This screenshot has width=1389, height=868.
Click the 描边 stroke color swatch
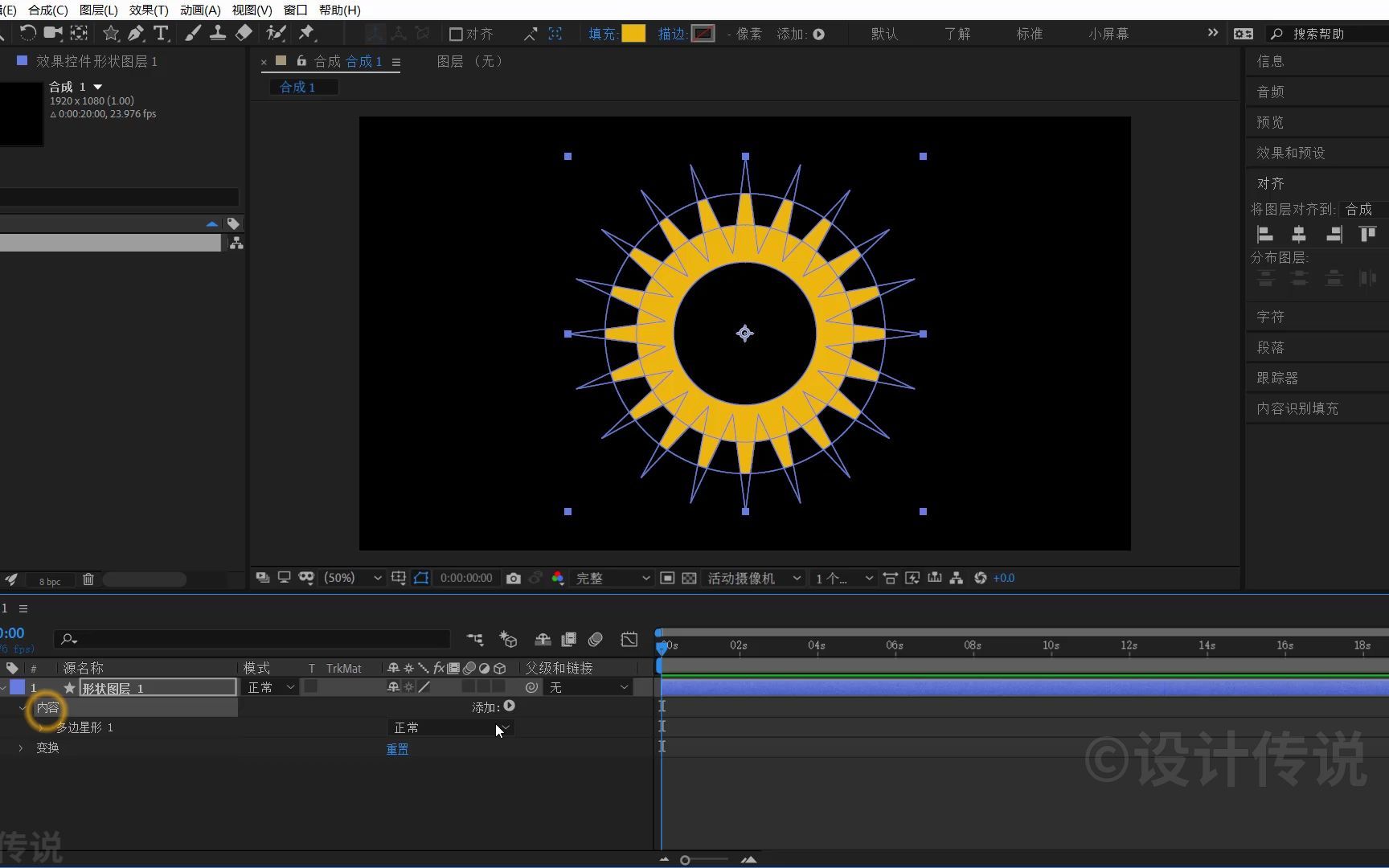(703, 34)
